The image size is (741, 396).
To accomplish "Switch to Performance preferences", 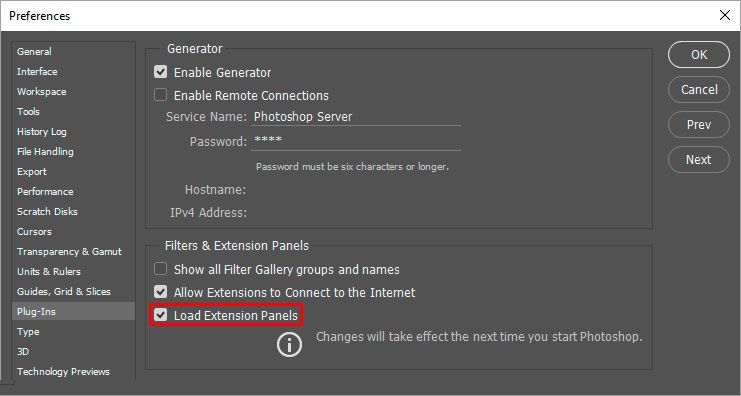I will (45, 191).
